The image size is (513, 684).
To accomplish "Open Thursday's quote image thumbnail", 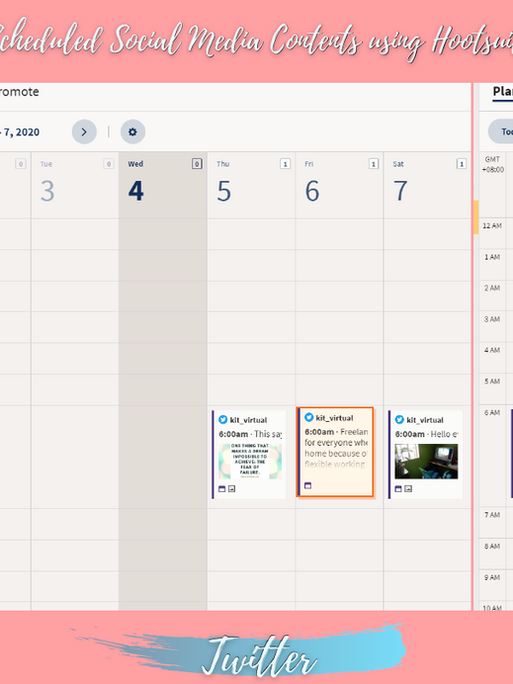I will [250, 462].
